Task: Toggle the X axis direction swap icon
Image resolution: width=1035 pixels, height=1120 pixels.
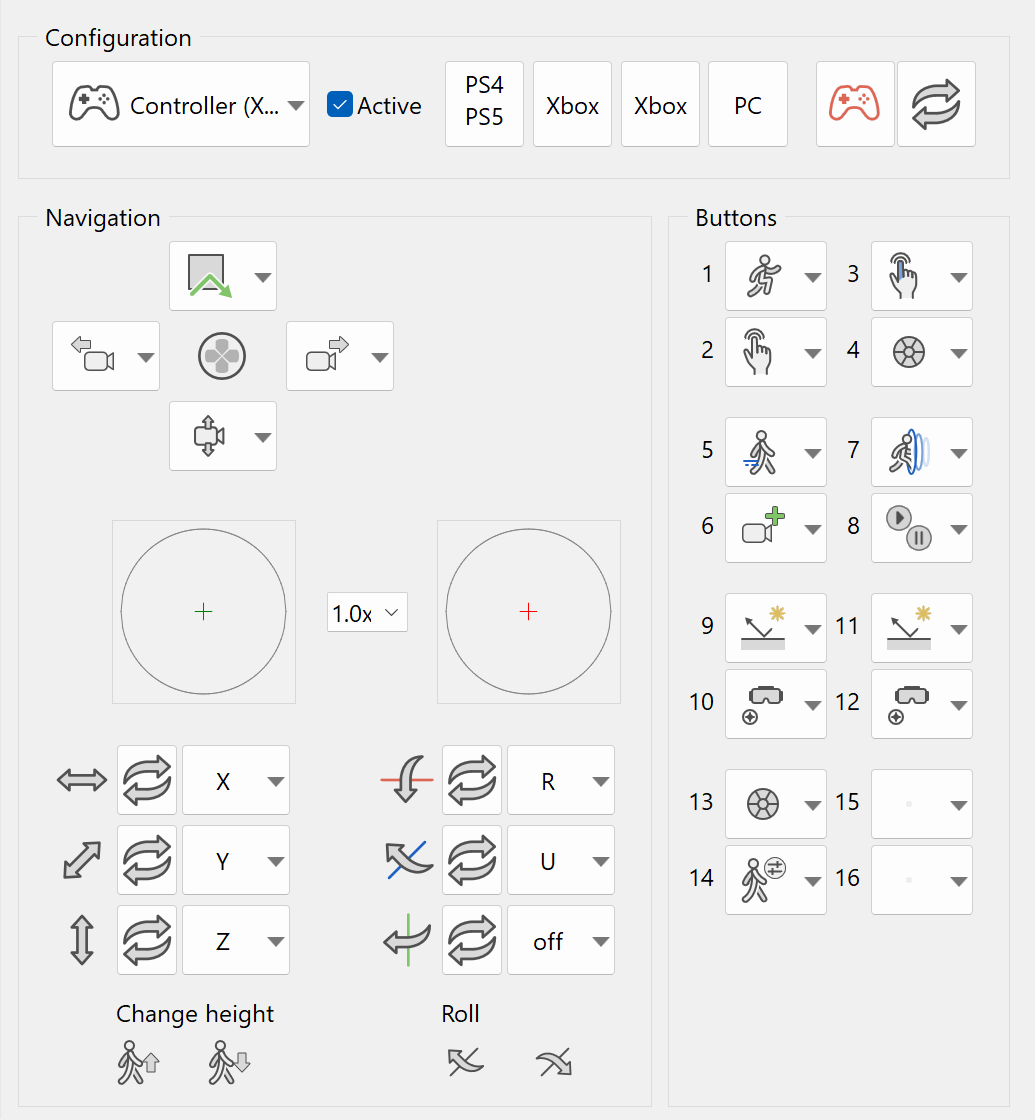Action: [x=146, y=780]
